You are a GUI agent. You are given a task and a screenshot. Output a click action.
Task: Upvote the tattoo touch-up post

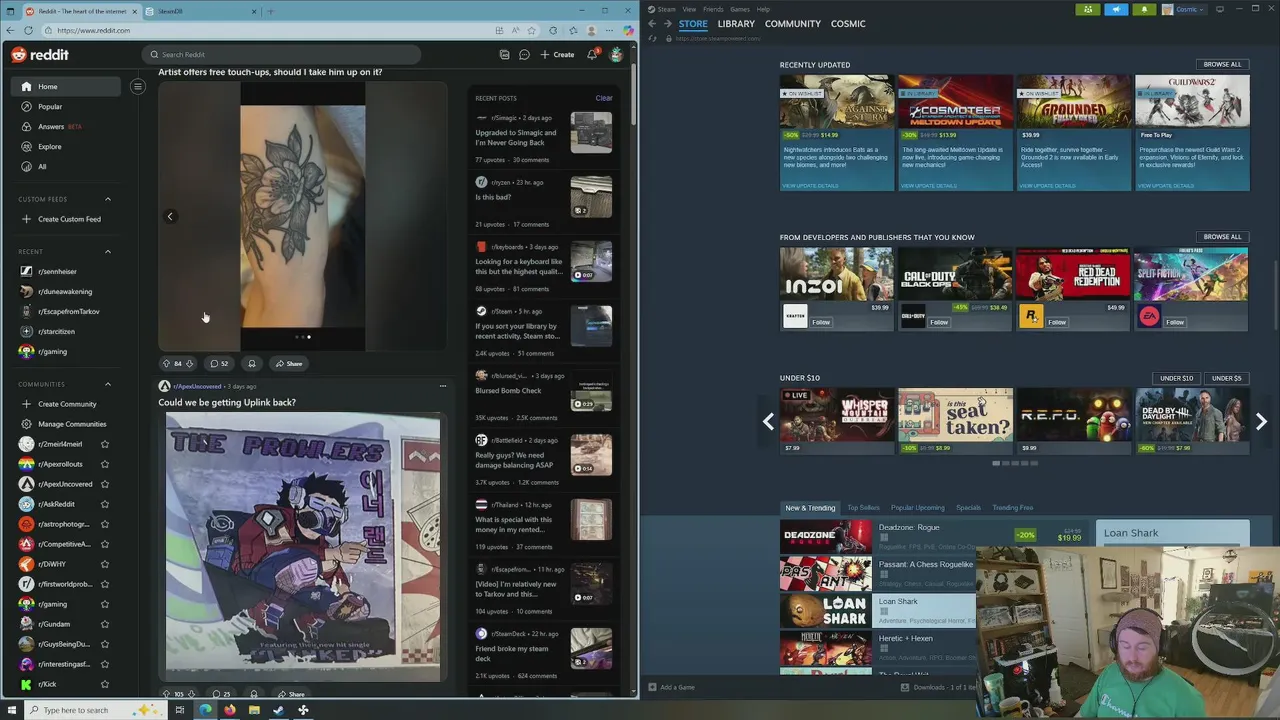[x=166, y=364]
